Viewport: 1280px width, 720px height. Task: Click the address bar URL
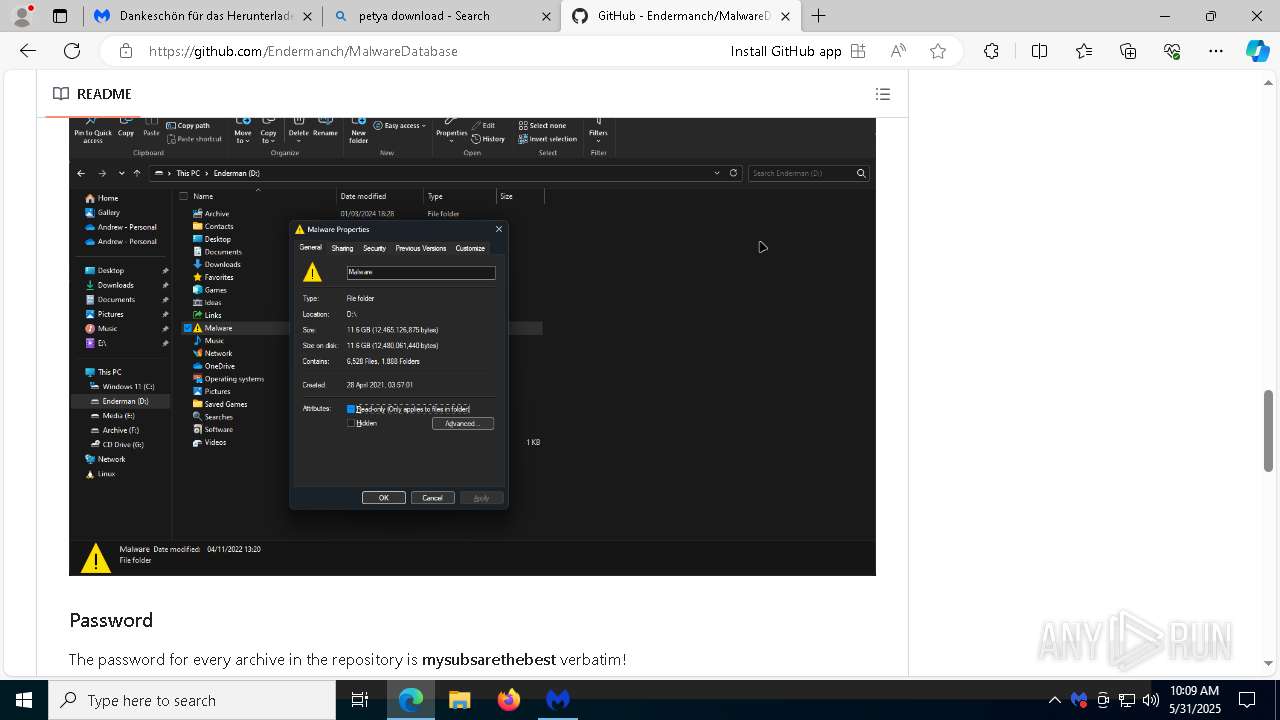coord(303,51)
